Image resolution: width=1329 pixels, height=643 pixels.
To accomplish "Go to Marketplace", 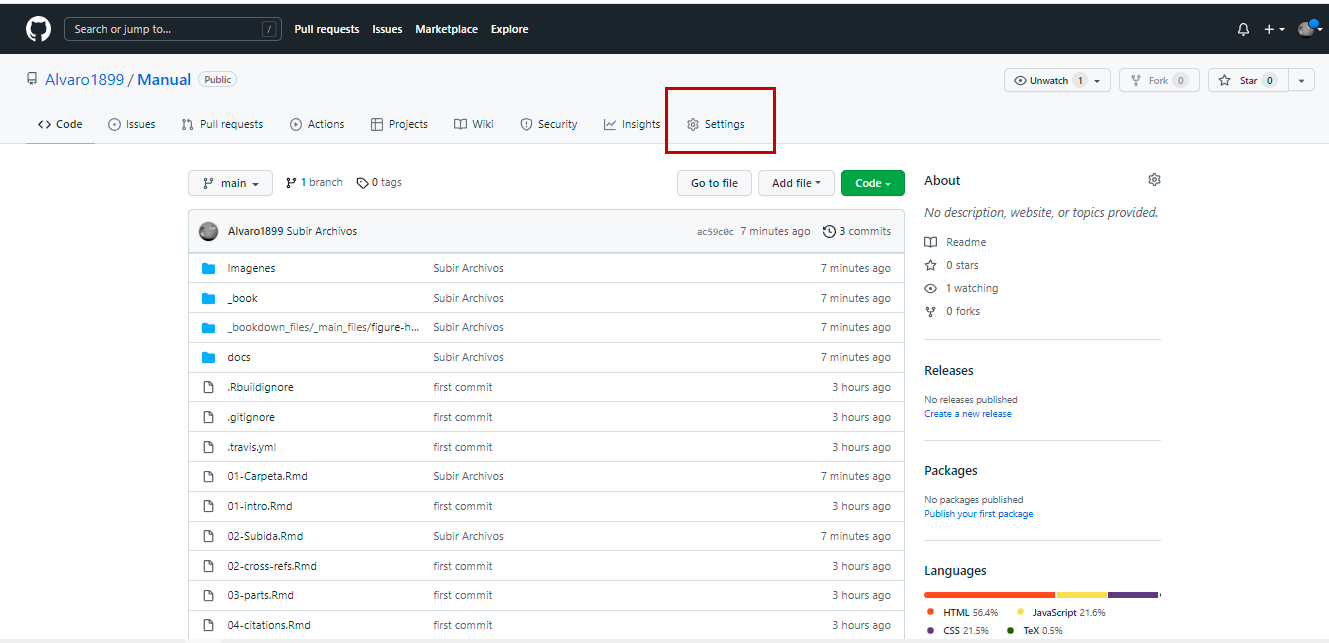I will (446, 29).
